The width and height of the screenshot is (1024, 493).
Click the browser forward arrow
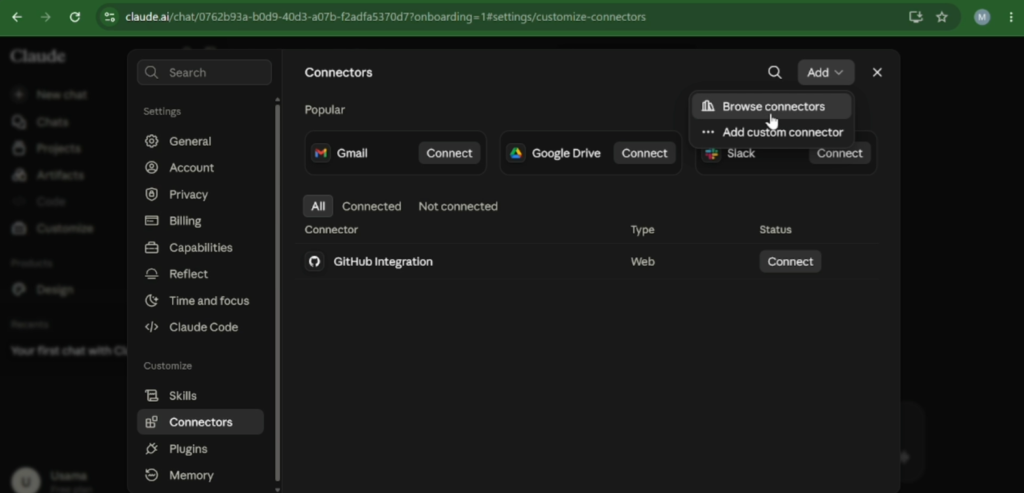click(x=46, y=17)
